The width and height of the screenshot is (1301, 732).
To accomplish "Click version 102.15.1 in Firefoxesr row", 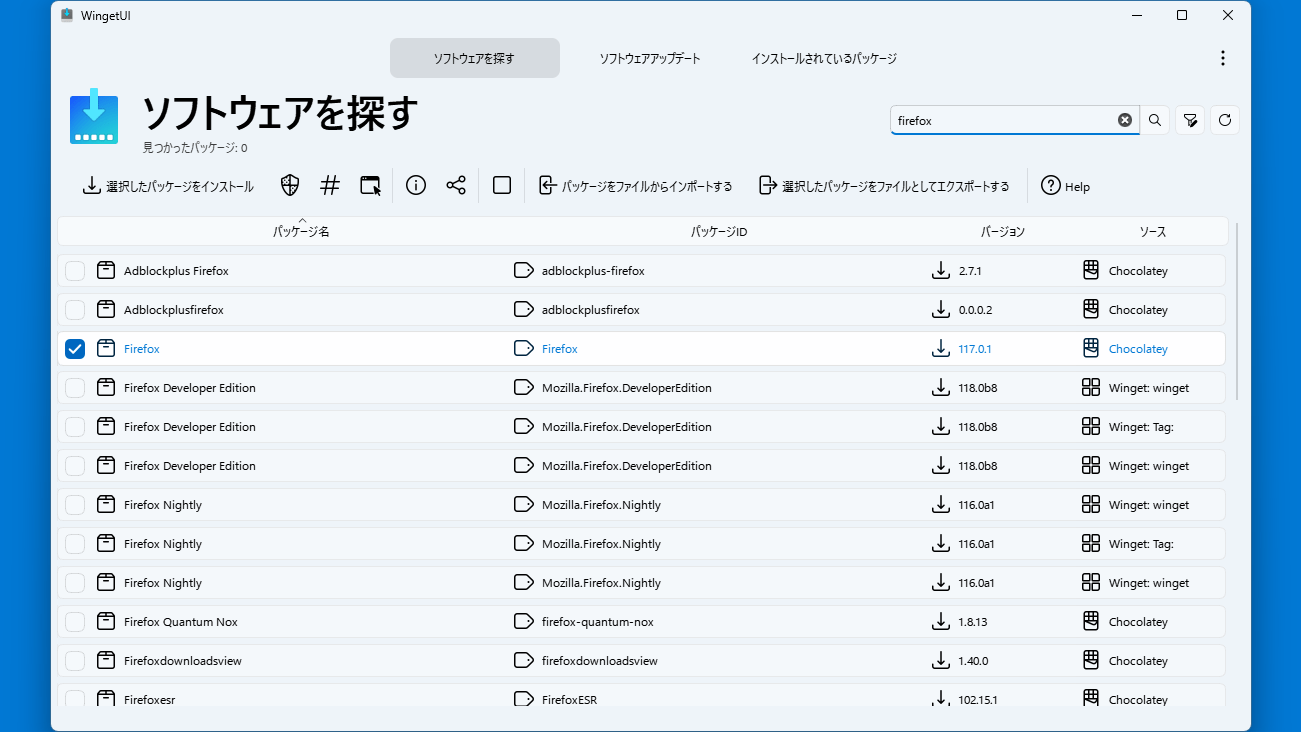I will click(978, 700).
